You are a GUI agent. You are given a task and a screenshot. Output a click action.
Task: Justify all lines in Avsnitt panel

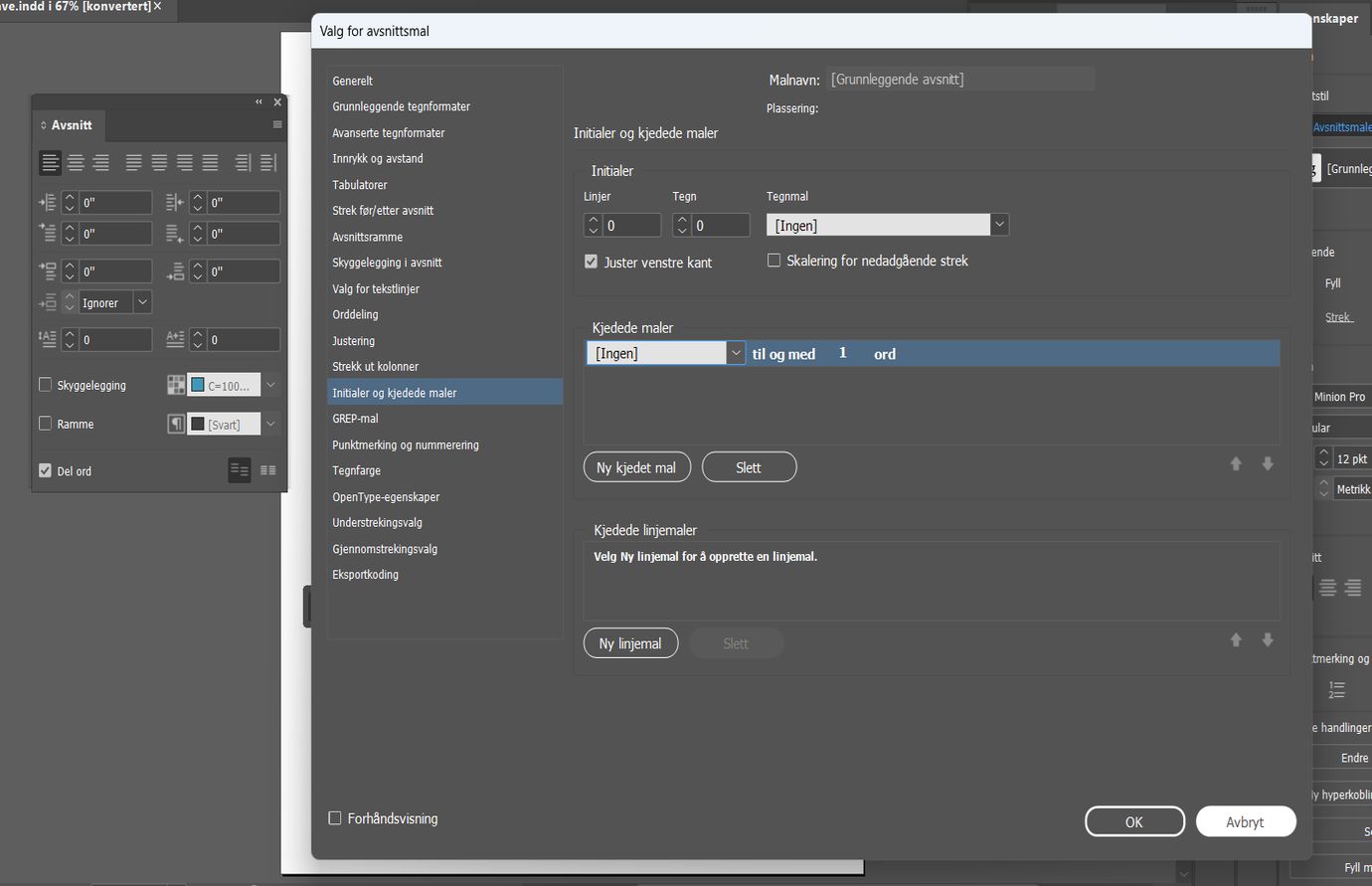[x=210, y=163]
